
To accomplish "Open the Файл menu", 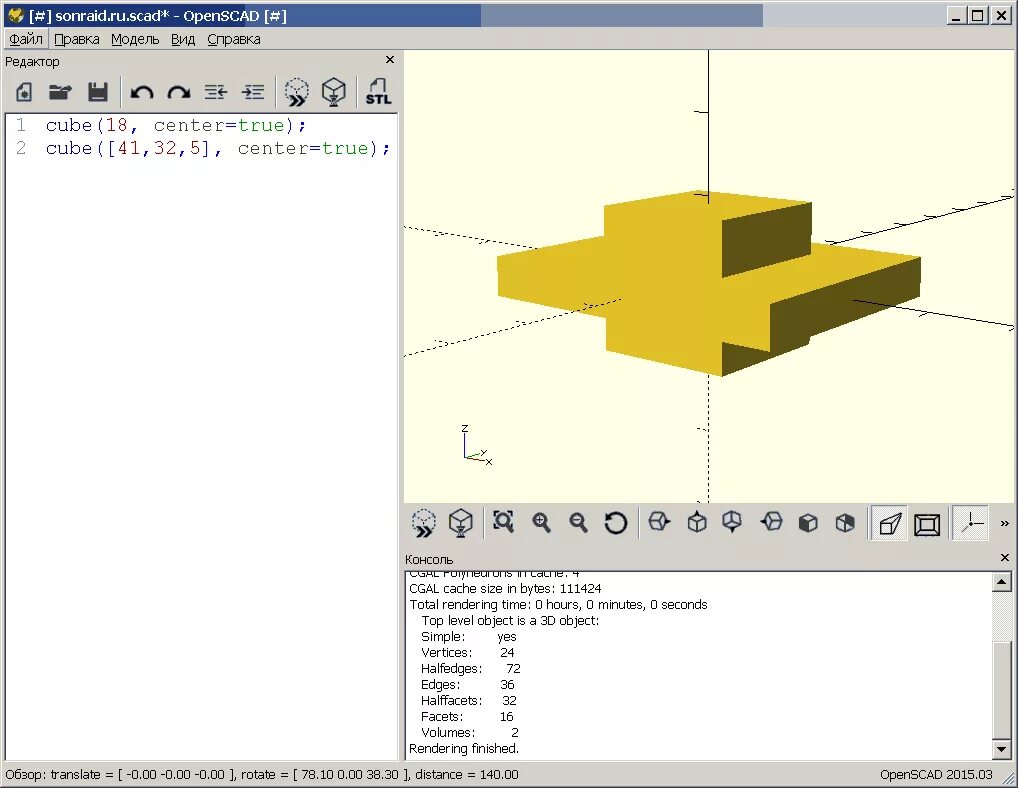I will [x=26, y=39].
